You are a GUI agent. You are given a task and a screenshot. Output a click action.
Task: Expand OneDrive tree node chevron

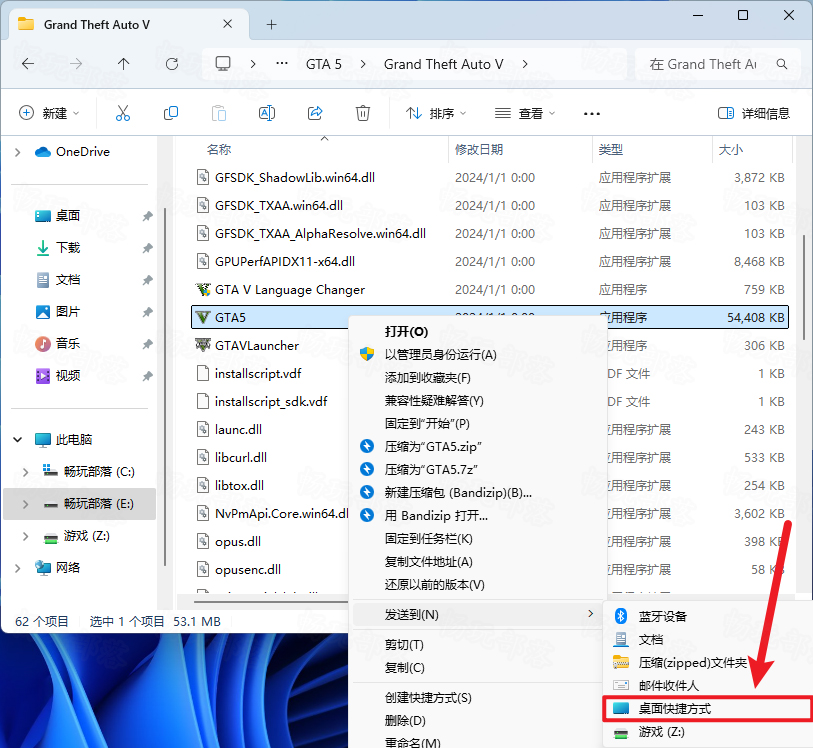[x=18, y=152]
